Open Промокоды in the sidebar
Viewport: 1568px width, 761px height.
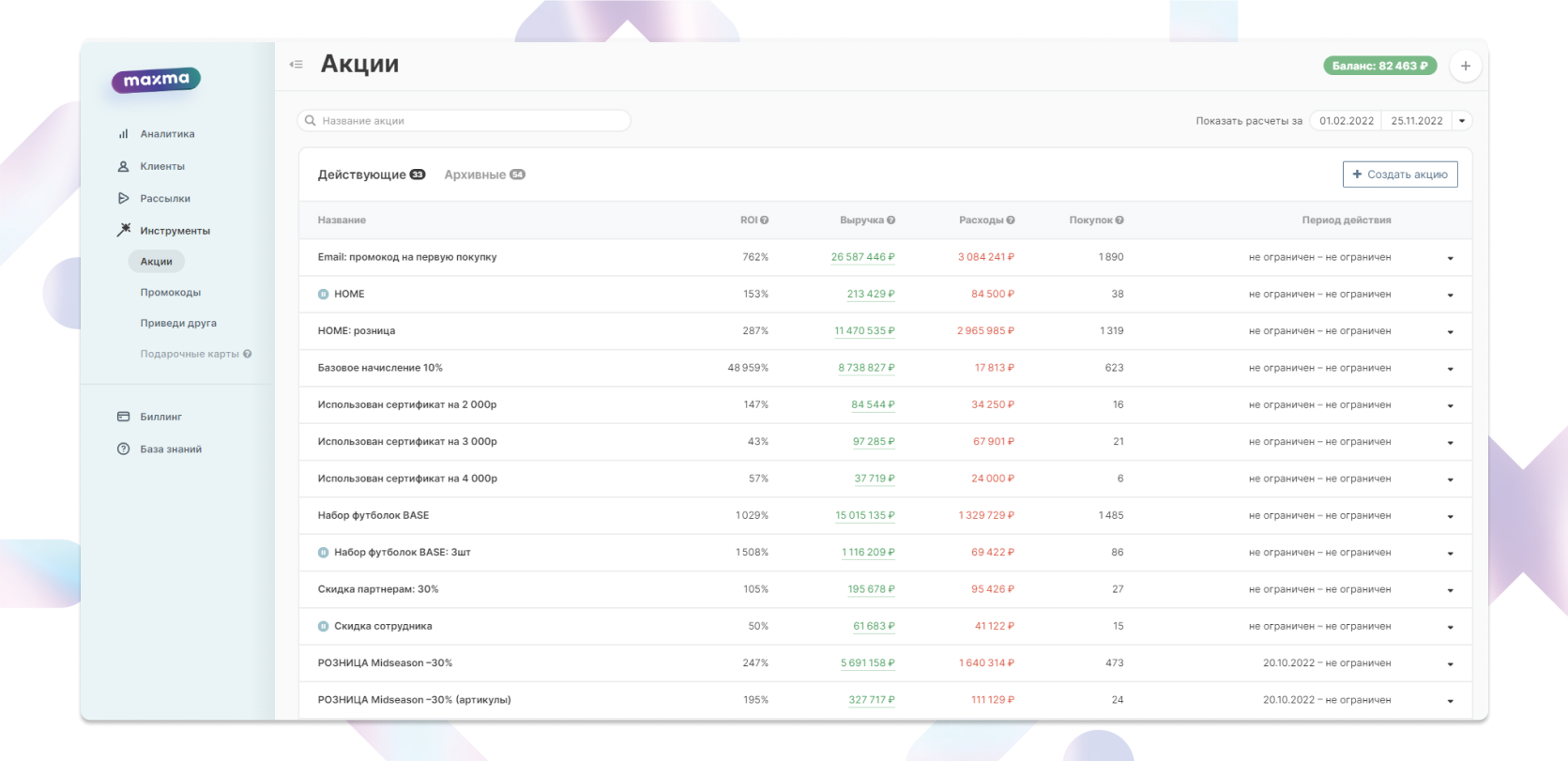tap(170, 293)
